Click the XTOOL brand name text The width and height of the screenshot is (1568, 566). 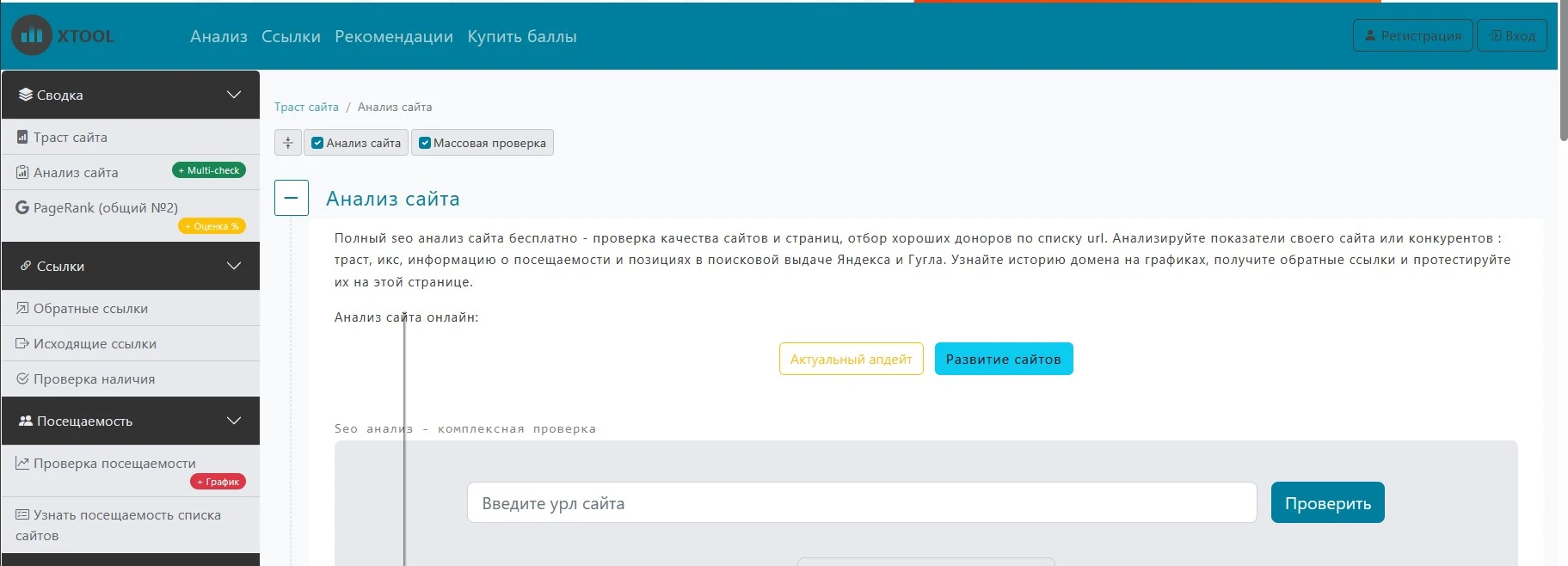pos(86,36)
